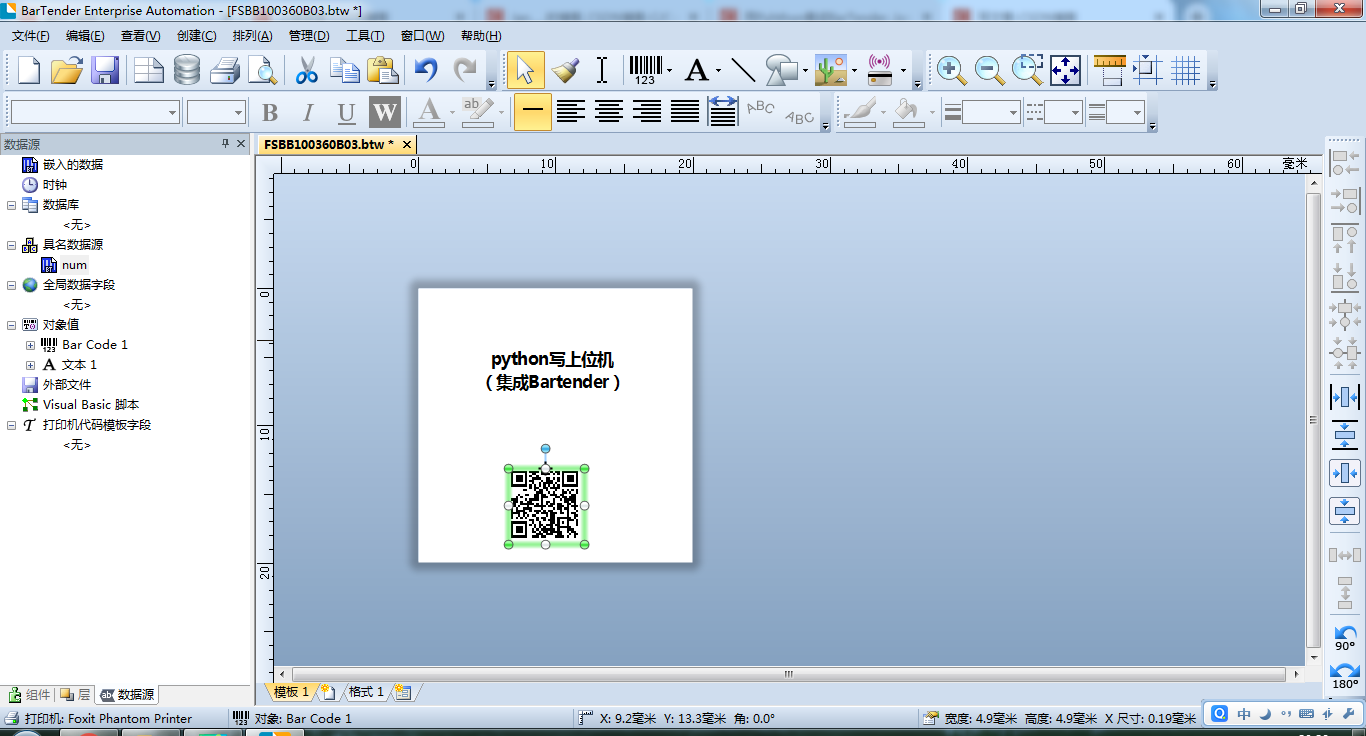Image resolution: width=1366 pixels, height=736 pixels.
Task: Open a file using the folder icon
Action: (67, 70)
